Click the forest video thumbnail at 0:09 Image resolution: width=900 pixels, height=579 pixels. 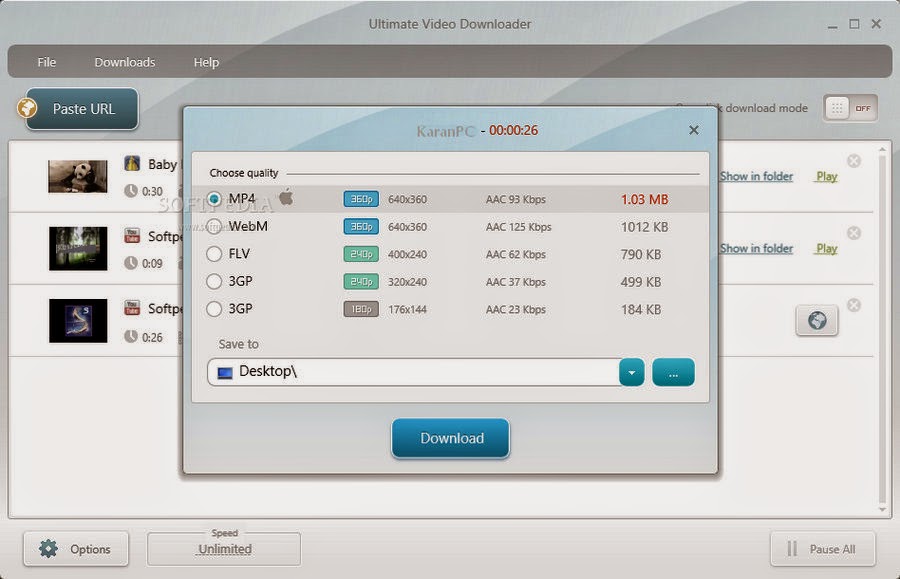click(77, 248)
